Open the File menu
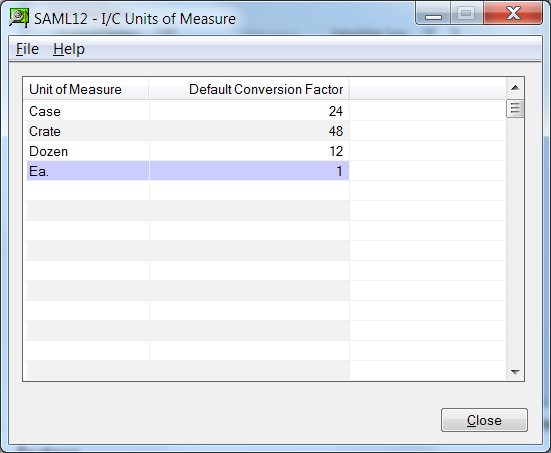This screenshot has height=453, width=551. click(x=27, y=49)
